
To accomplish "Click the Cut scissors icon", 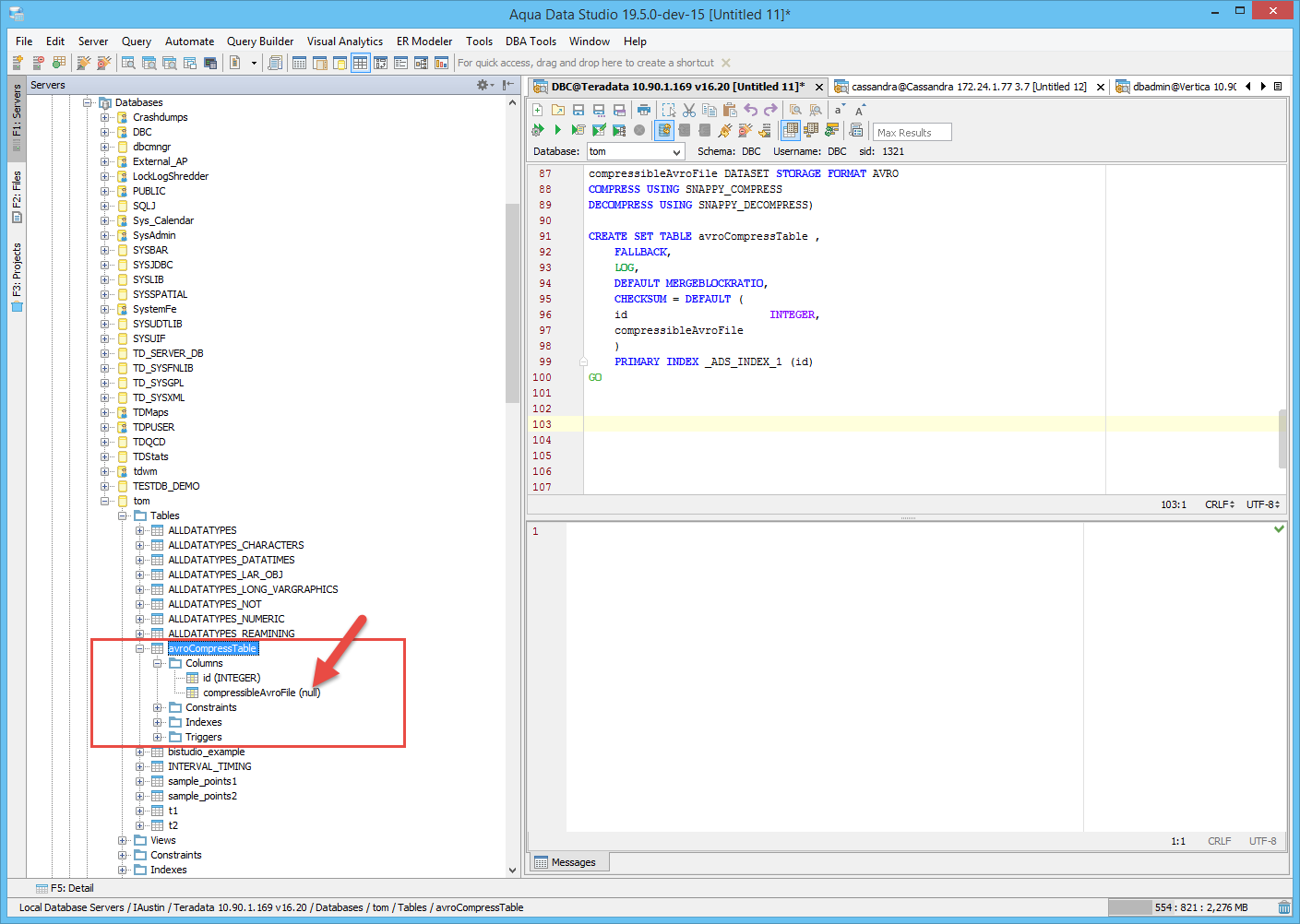I will (689, 110).
